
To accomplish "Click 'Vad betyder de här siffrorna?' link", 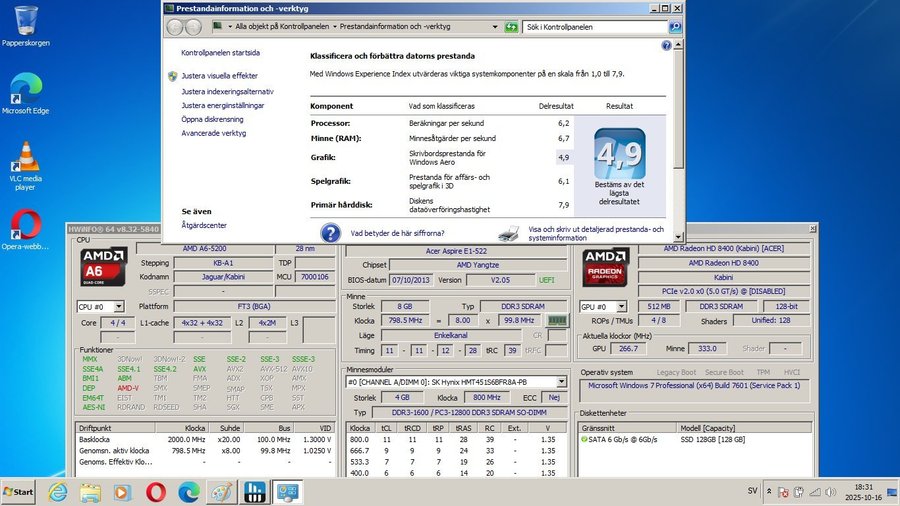I will (397, 233).
